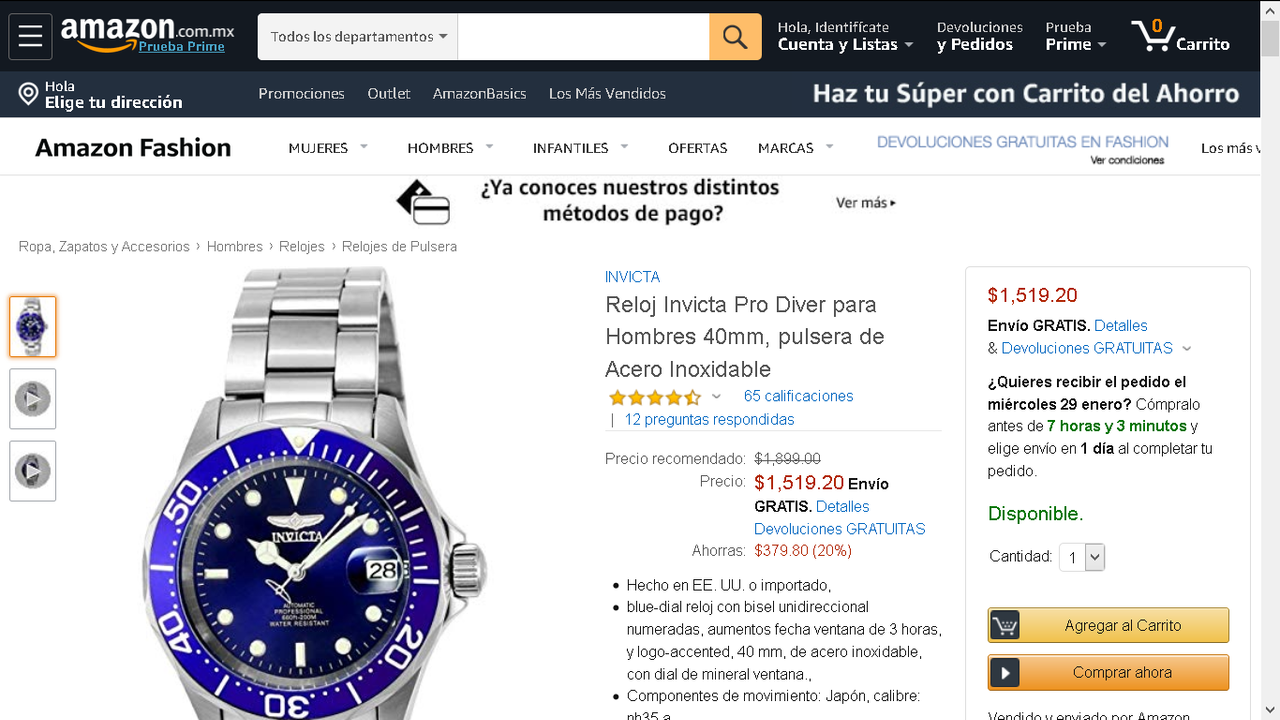Select the blue watch image thumbnail
The height and width of the screenshot is (720, 1280).
point(33,327)
